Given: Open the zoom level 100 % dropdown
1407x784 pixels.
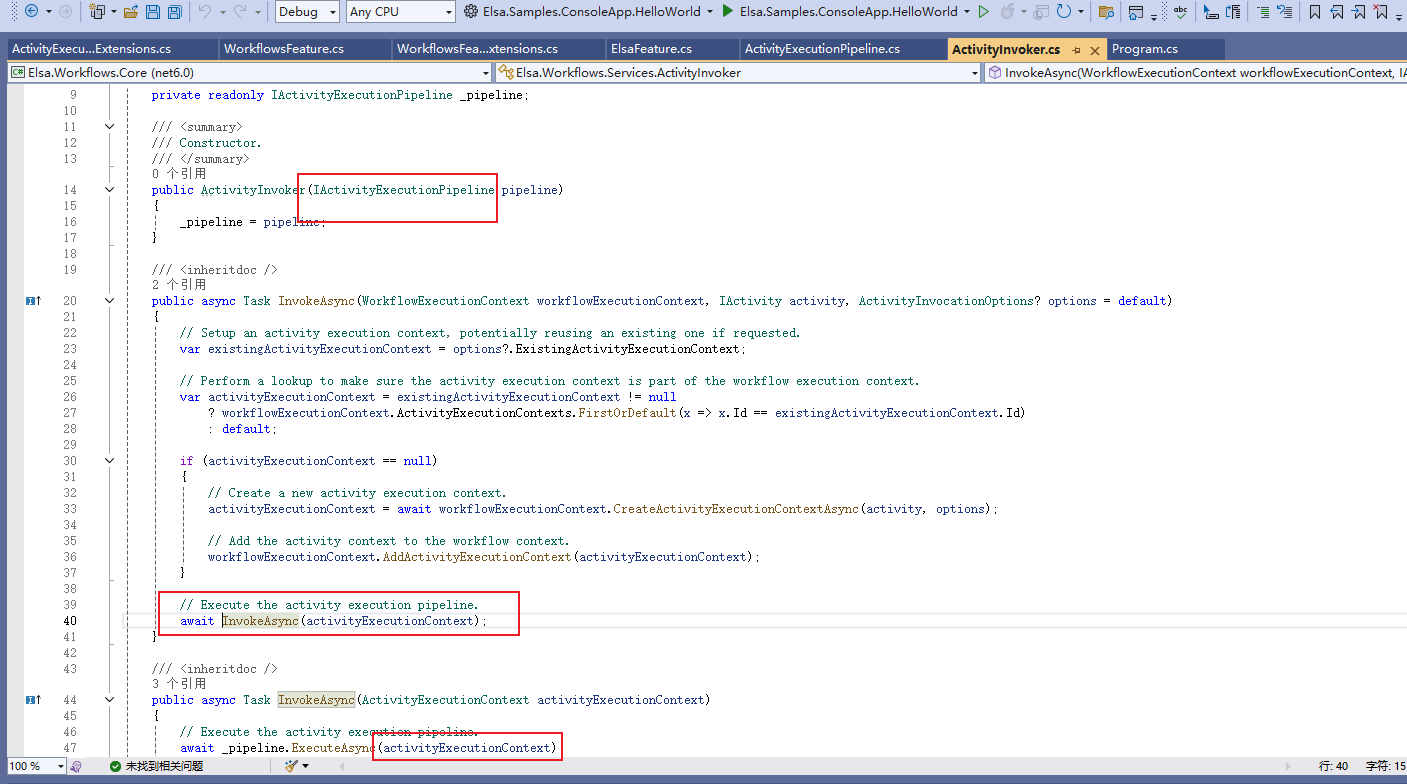Looking at the screenshot, I should pos(60,766).
